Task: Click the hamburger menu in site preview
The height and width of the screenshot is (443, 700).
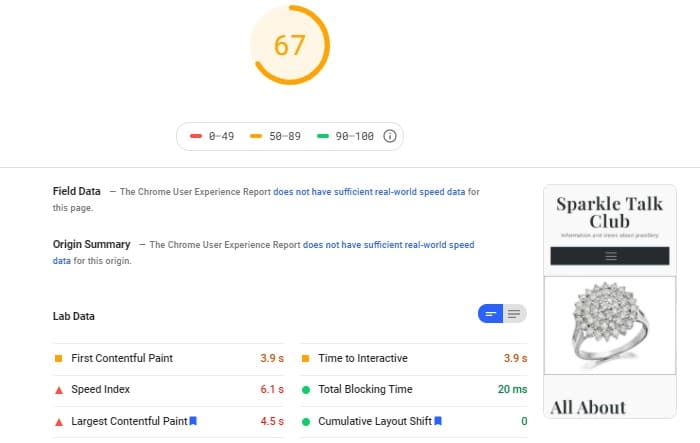Action: click(x=611, y=256)
